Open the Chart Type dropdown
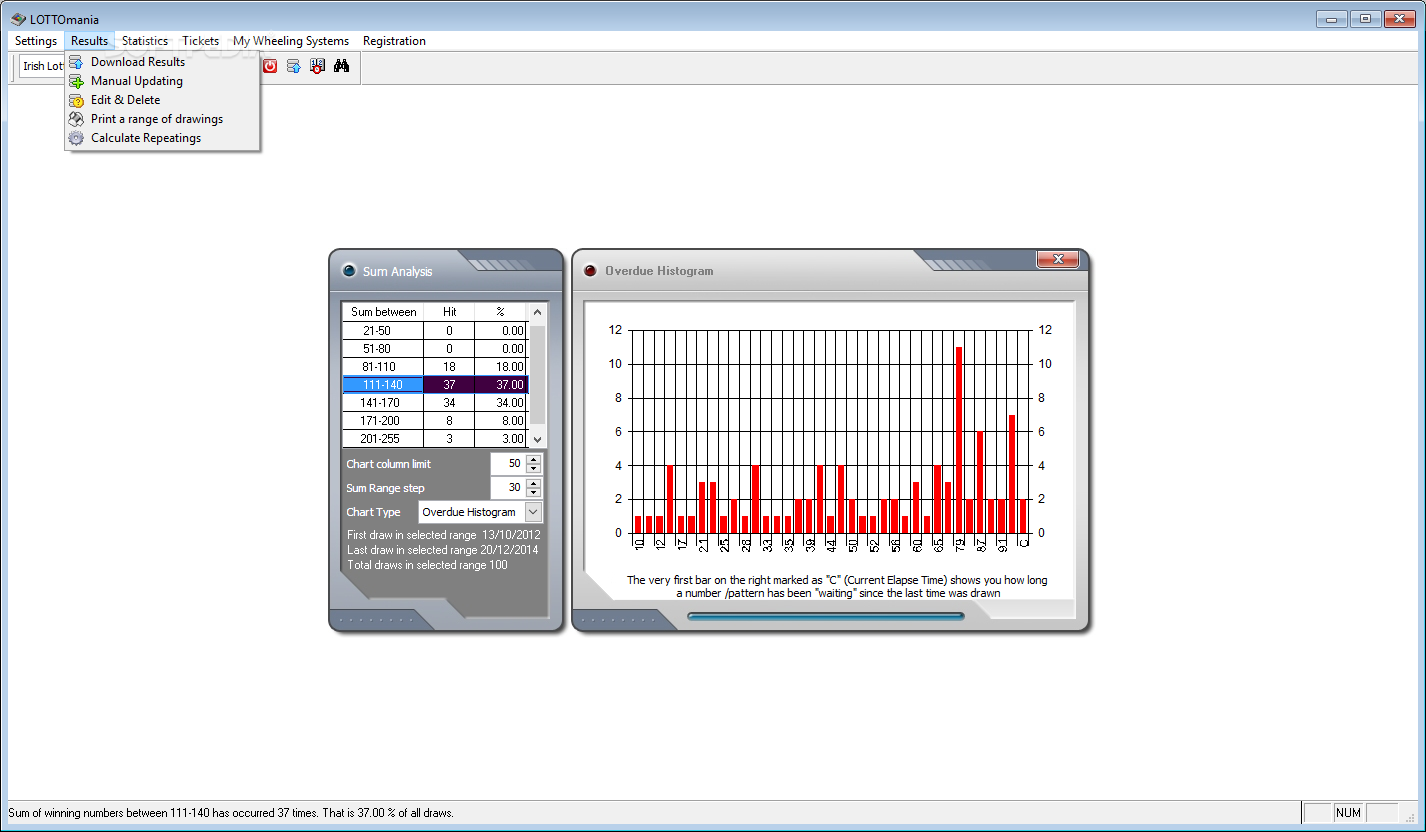The image size is (1426, 832). click(533, 512)
